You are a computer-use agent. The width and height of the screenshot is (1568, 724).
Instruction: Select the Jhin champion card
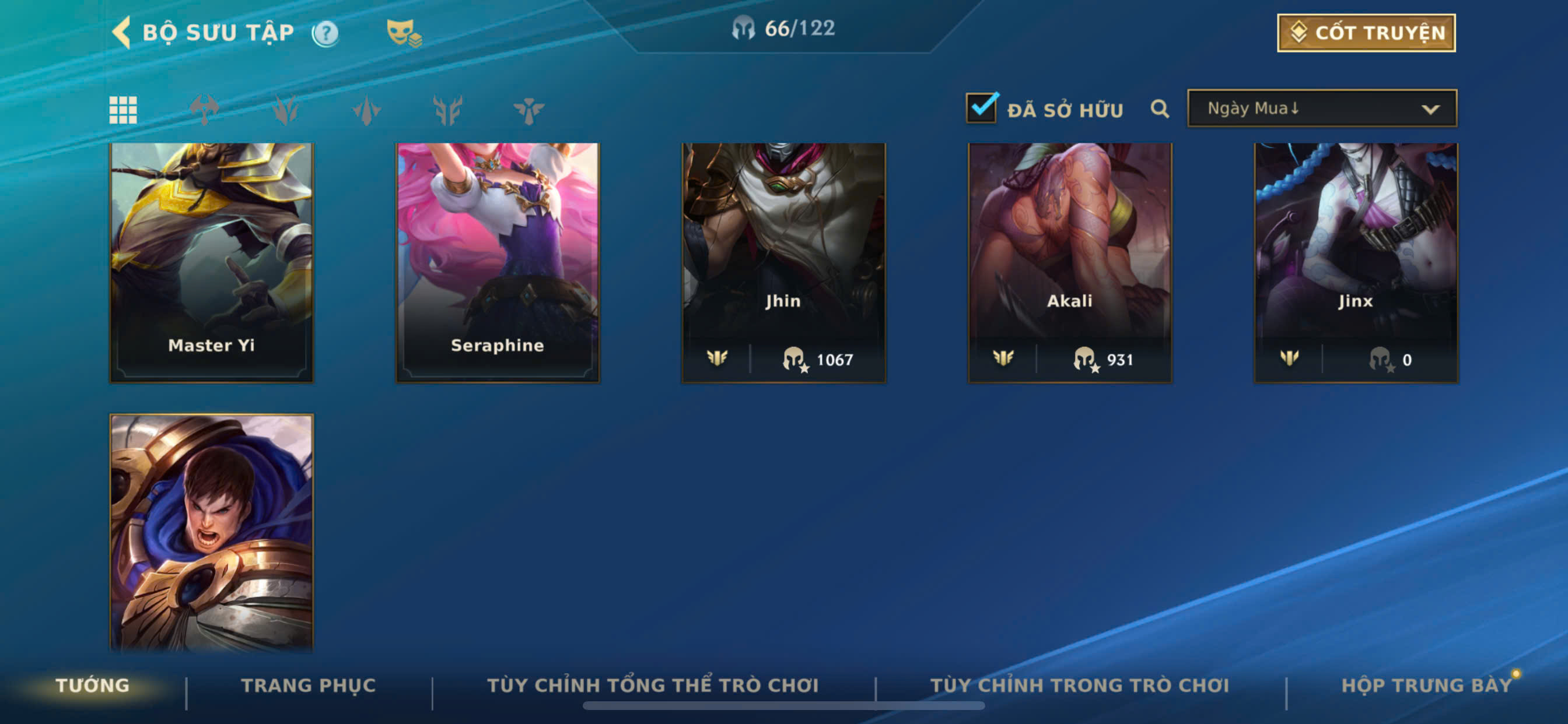(x=783, y=263)
